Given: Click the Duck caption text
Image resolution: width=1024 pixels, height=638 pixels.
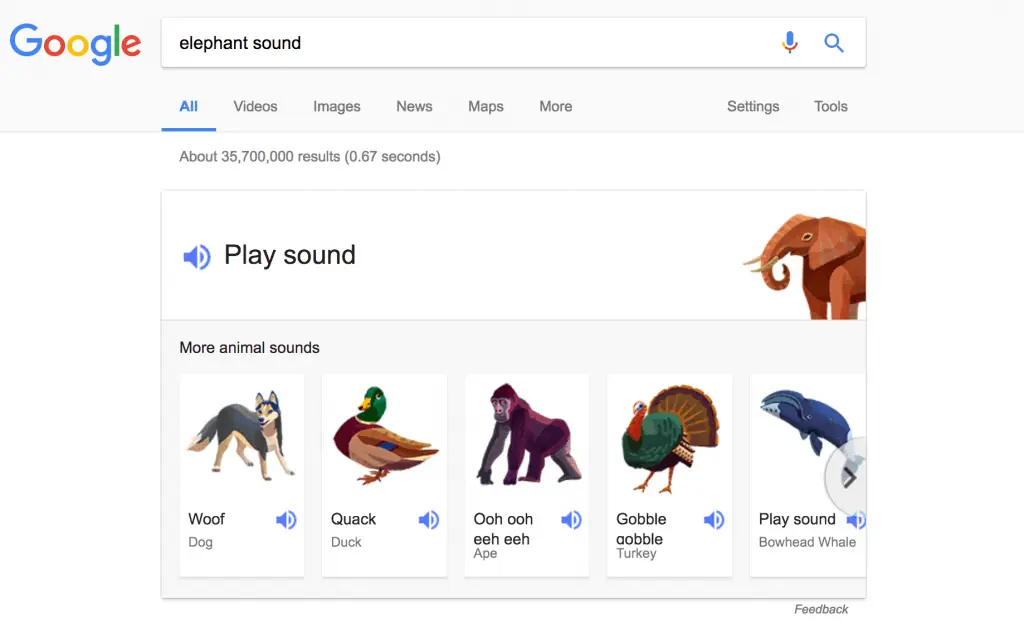Looking at the screenshot, I should (x=346, y=542).
